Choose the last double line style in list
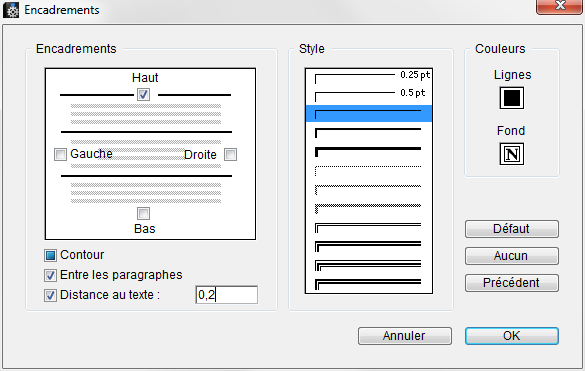The image size is (585, 371). point(369,284)
